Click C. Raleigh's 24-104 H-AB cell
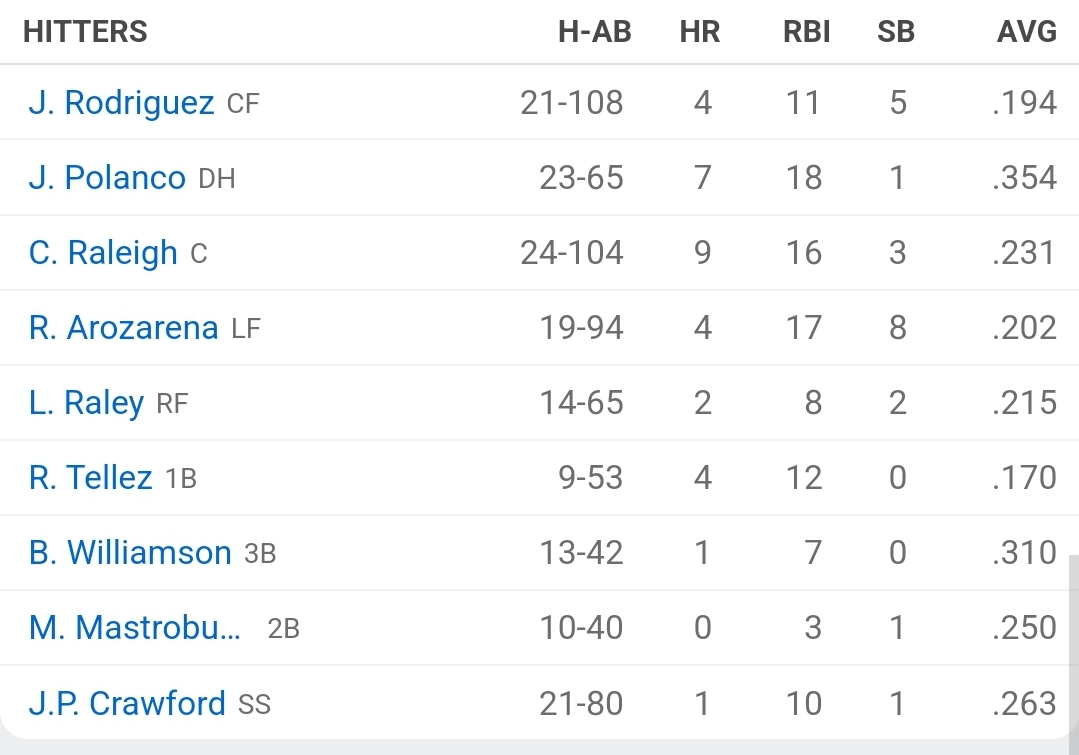The image size is (1079, 755). pos(572,253)
